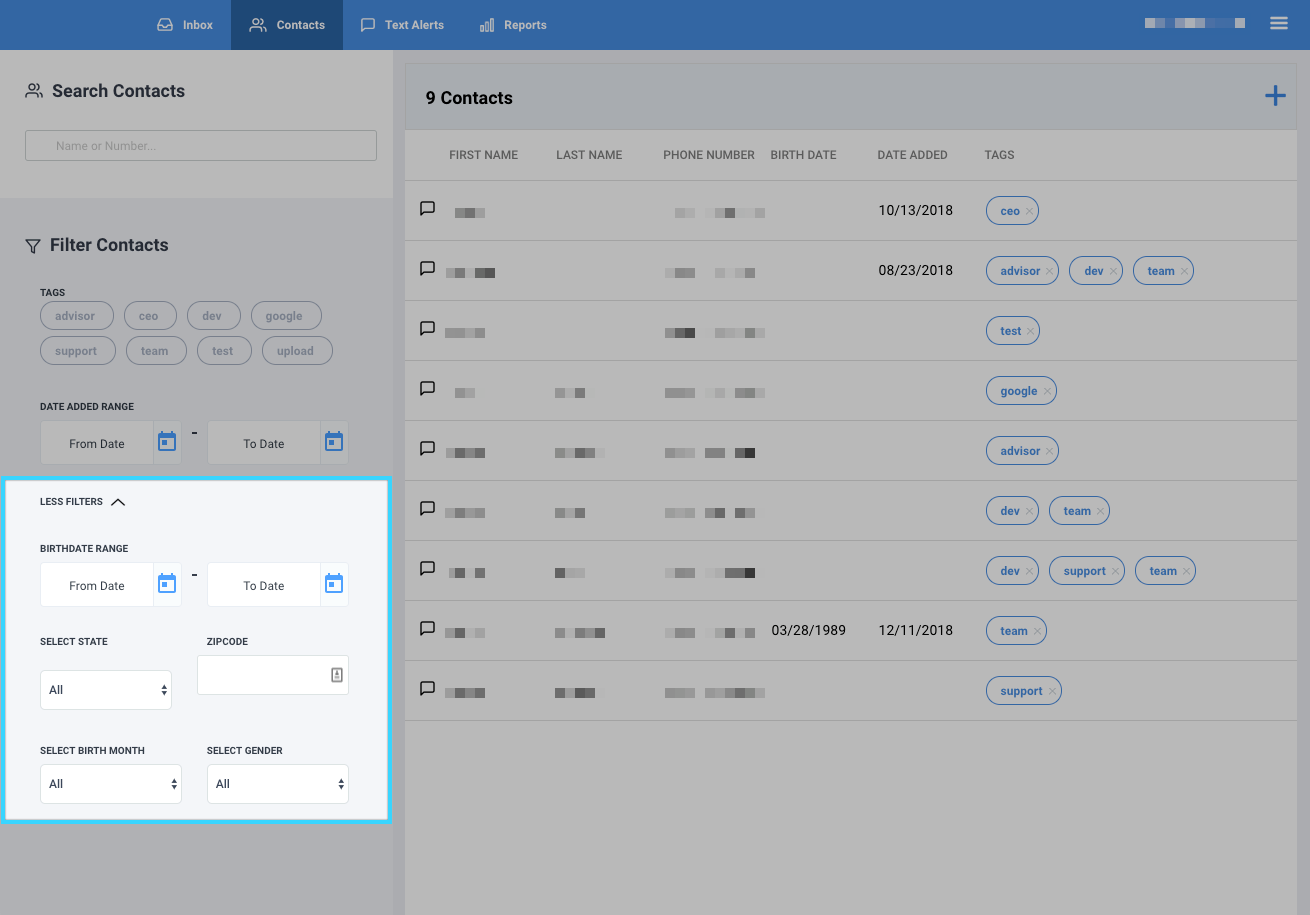This screenshot has height=915, width=1310.
Task: Open the Select Birth Month dropdown
Action: click(111, 784)
